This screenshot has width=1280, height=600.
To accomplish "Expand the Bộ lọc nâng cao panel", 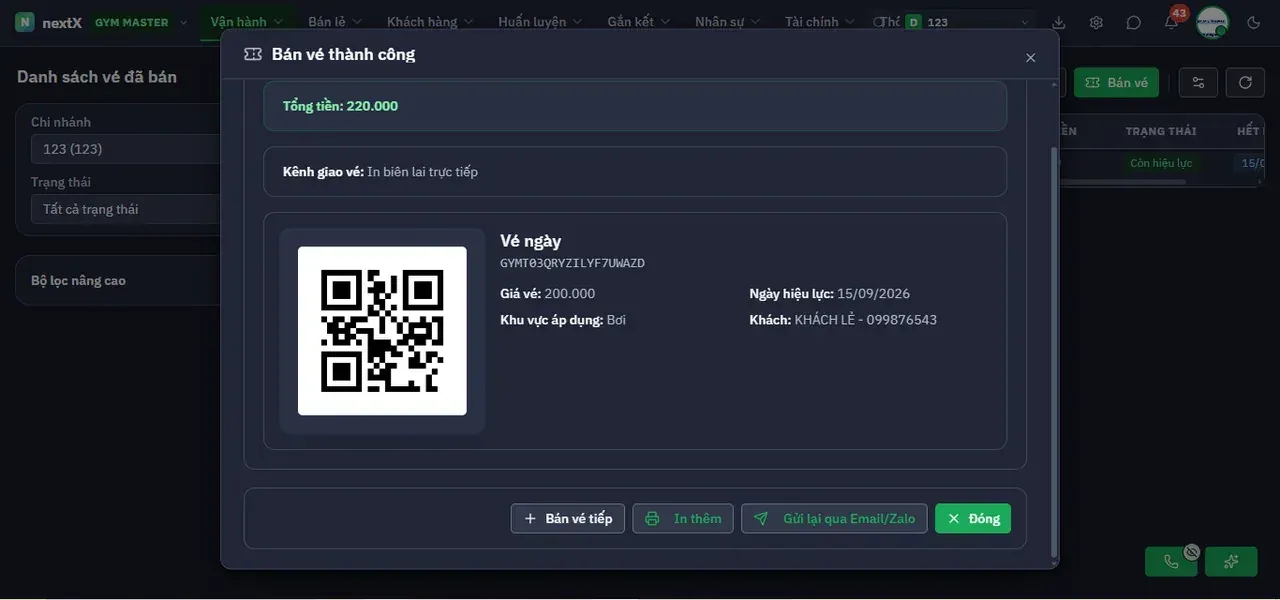I will coord(119,280).
